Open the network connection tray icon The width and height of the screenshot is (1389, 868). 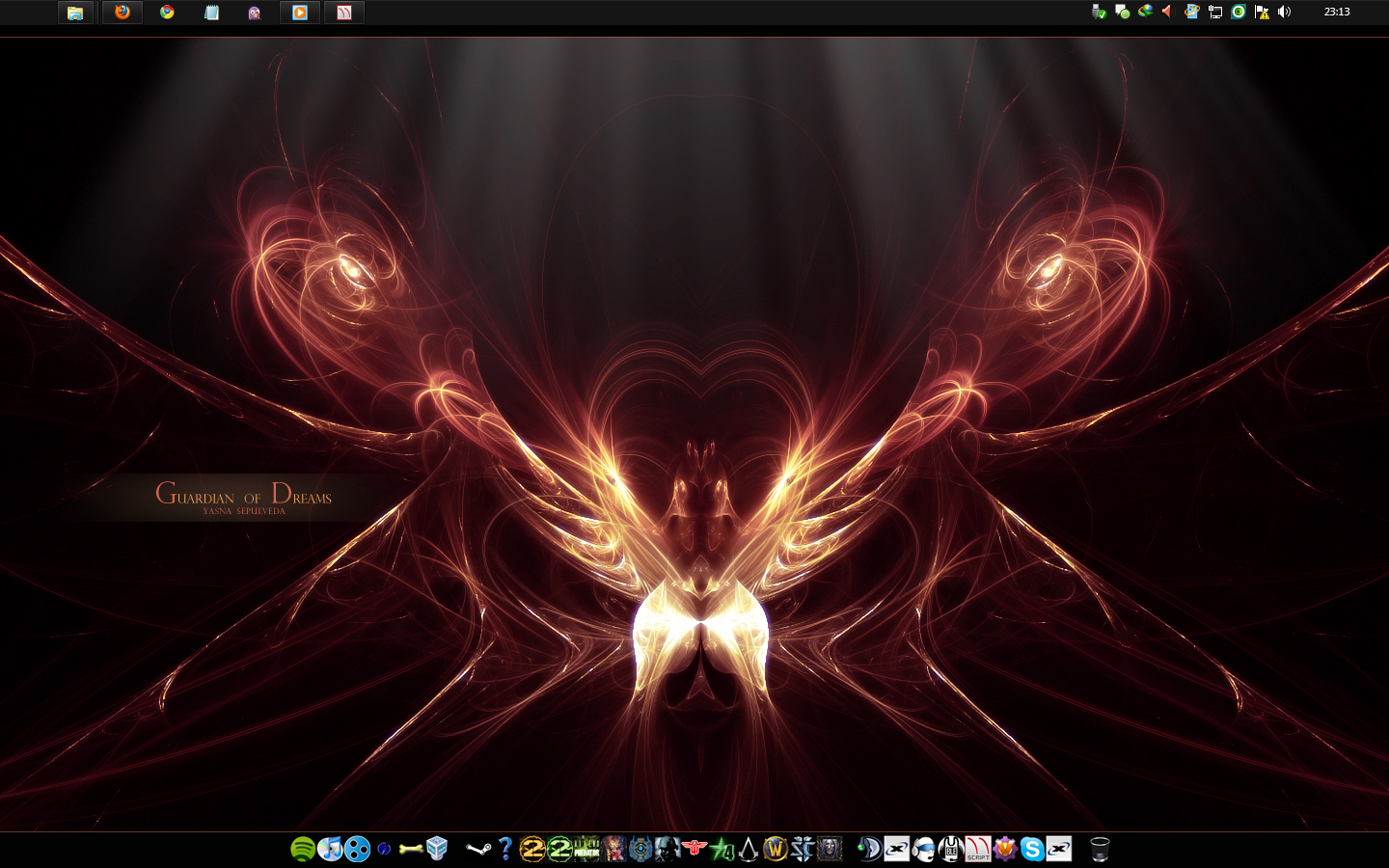point(1215,12)
